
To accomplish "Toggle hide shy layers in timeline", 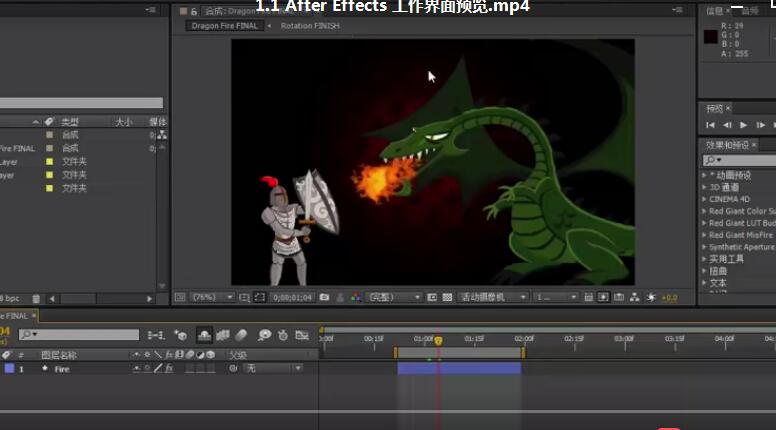I will click(x=204, y=335).
